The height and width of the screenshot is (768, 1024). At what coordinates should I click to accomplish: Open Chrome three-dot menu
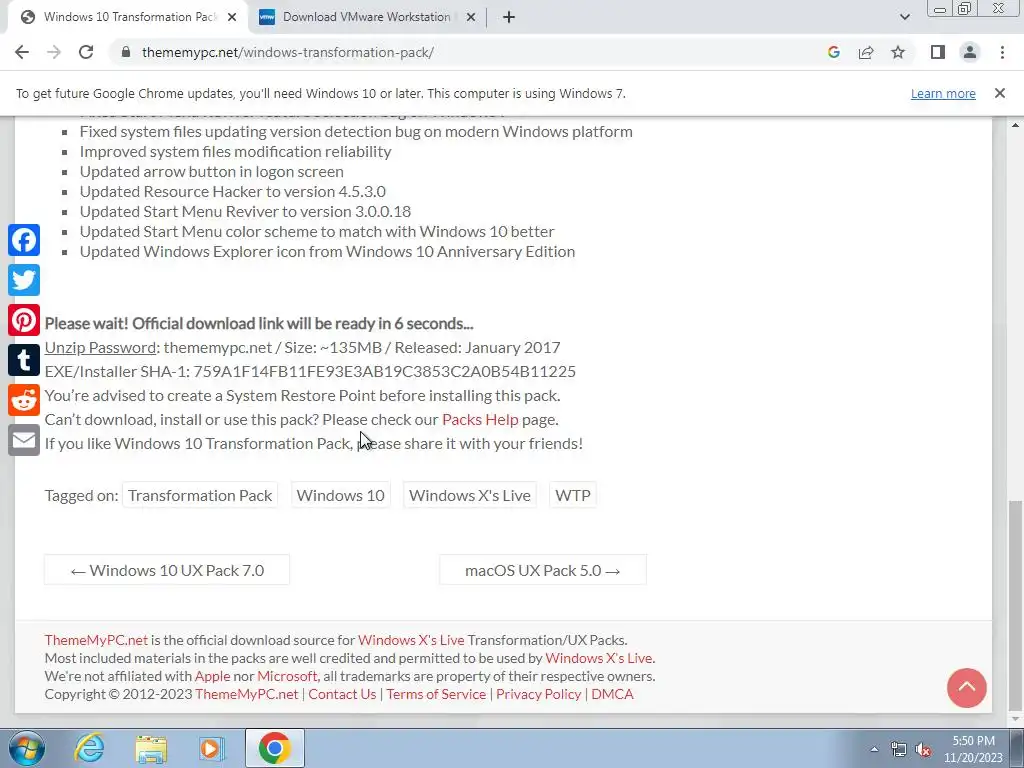[1002, 52]
